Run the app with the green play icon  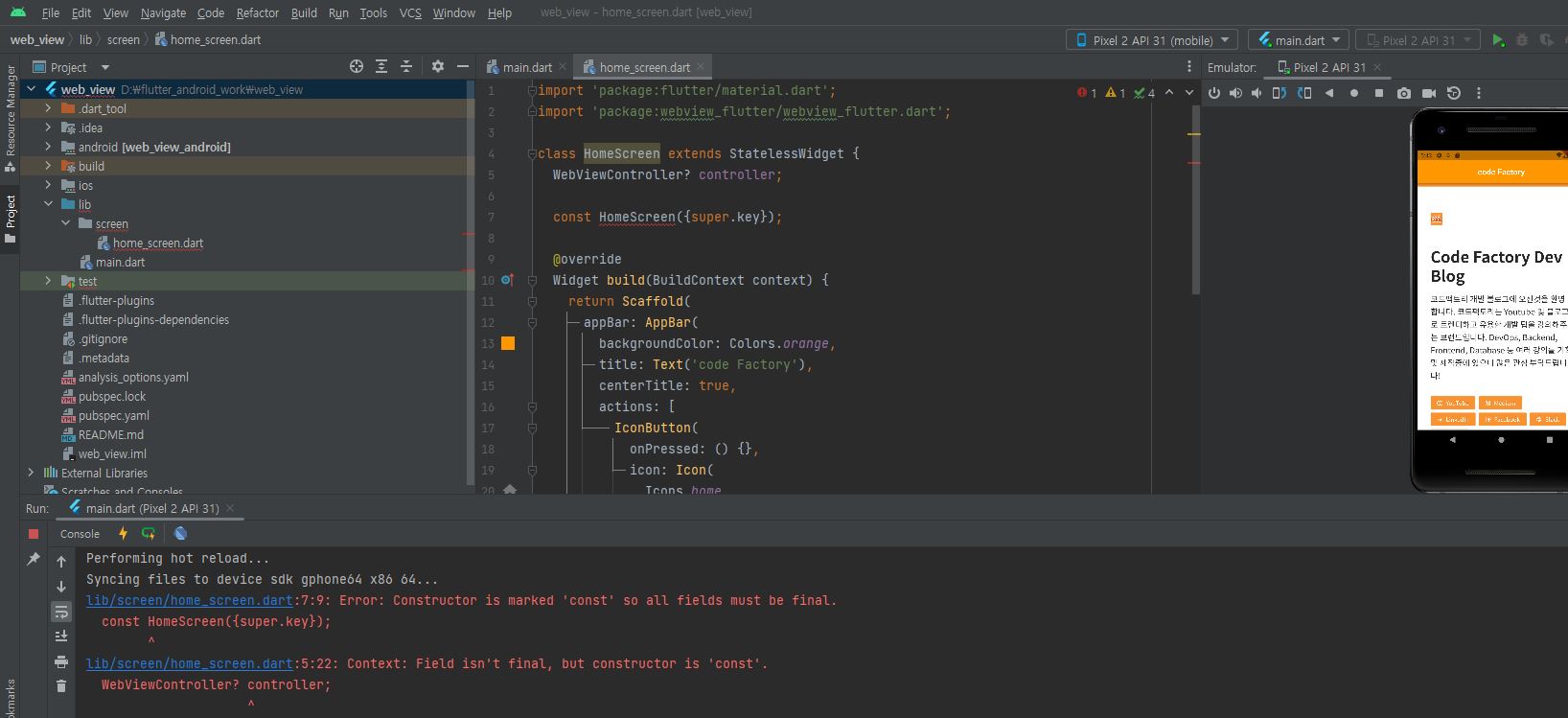pyautogui.click(x=1498, y=40)
